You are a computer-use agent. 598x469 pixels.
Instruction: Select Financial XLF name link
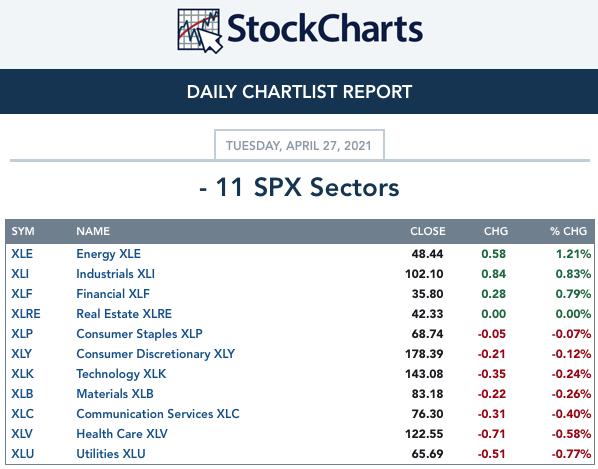point(113,294)
